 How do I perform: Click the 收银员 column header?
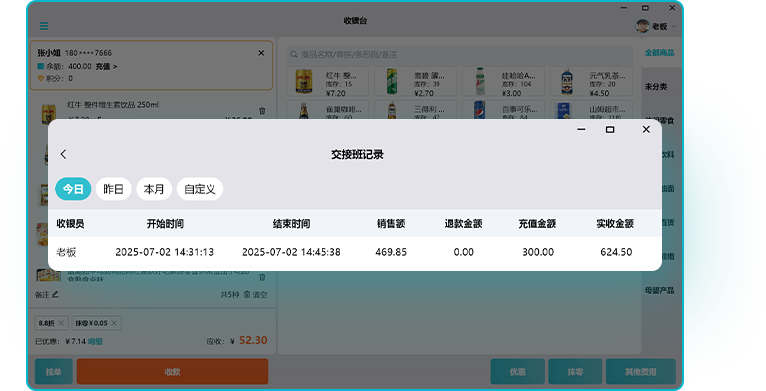click(x=70, y=224)
